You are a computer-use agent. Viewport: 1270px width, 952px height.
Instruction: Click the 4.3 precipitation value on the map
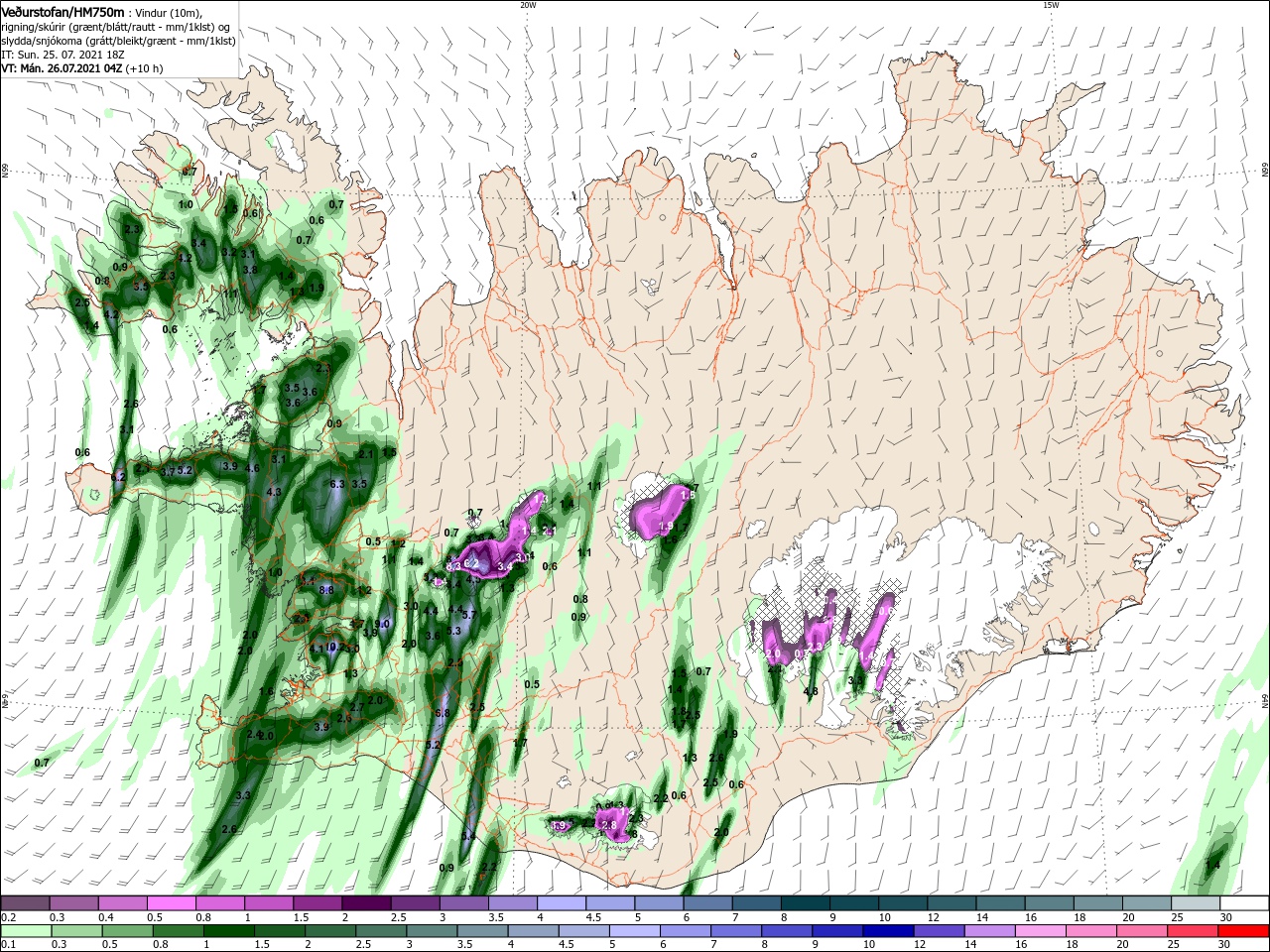[x=275, y=491]
